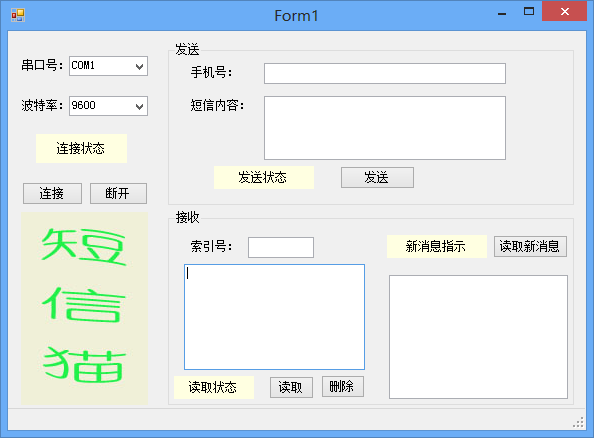This screenshot has height=438, width=594.
Task: Click the 发送状态 status label
Action: [264, 177]
